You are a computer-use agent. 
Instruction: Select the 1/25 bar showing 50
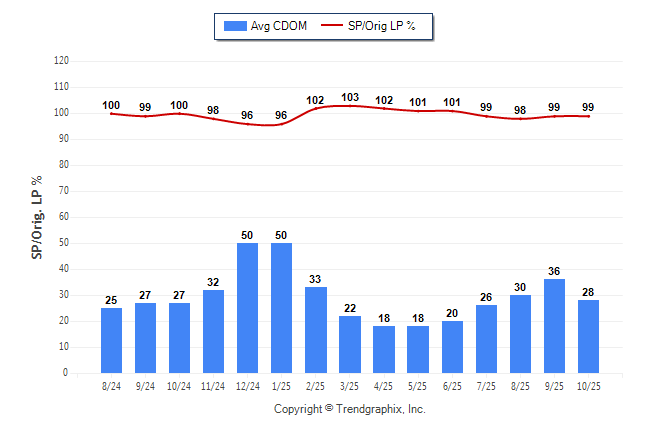pyautogui.click(x=282, y=308)
